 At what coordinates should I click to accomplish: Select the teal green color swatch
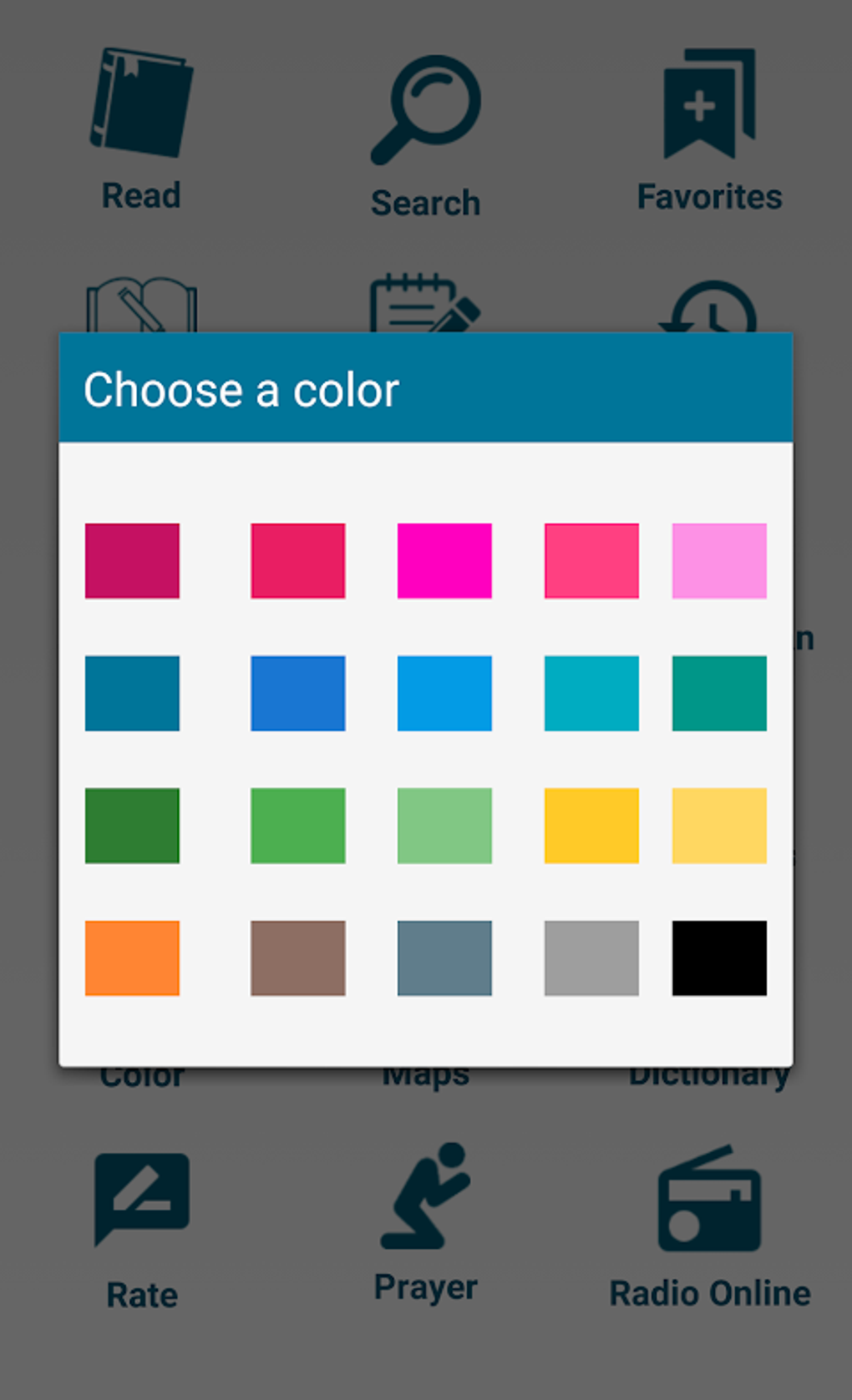pyautogui.click(x=719, y=693)
